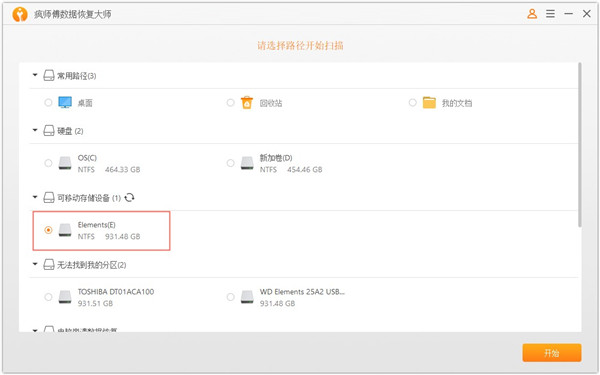Viewport: 600px width, 375px height.
Task: Click the 桌面 label
Action: tap(85, 103)
